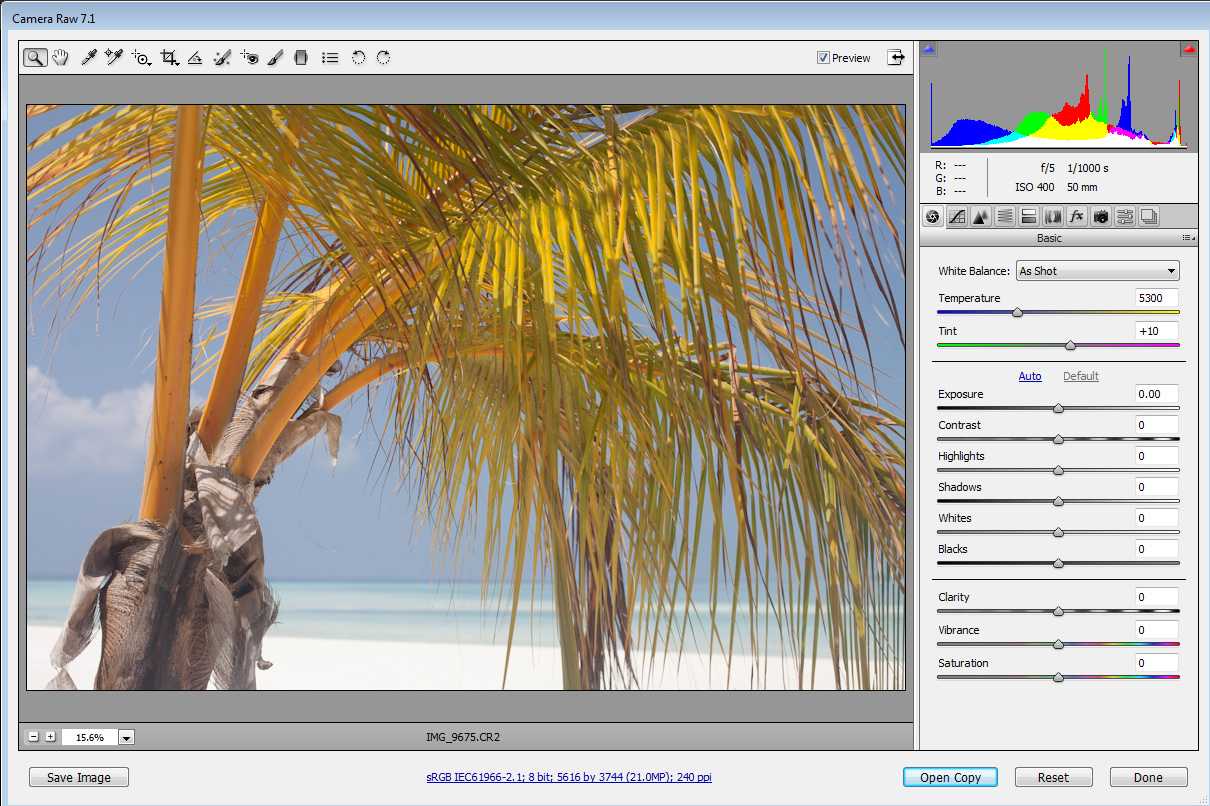
Task: Expand the Basic panel options menu
Action: [x=1187, y=238]
